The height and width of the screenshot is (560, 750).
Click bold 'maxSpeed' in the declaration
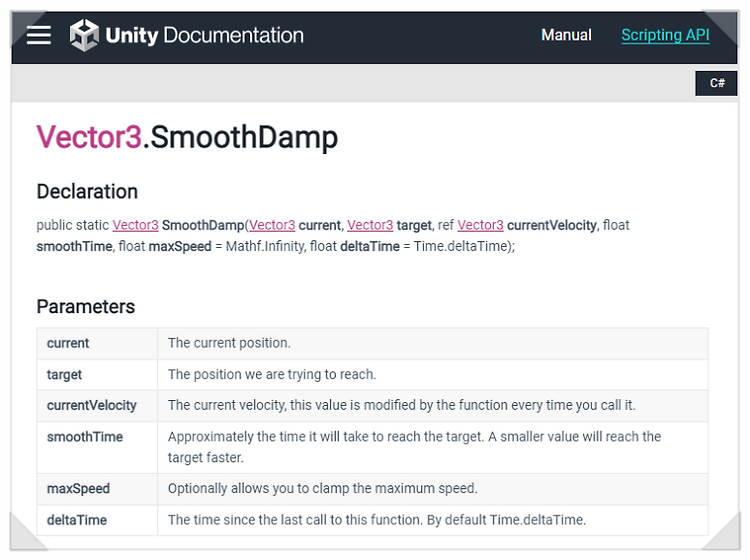coord(180,246)
